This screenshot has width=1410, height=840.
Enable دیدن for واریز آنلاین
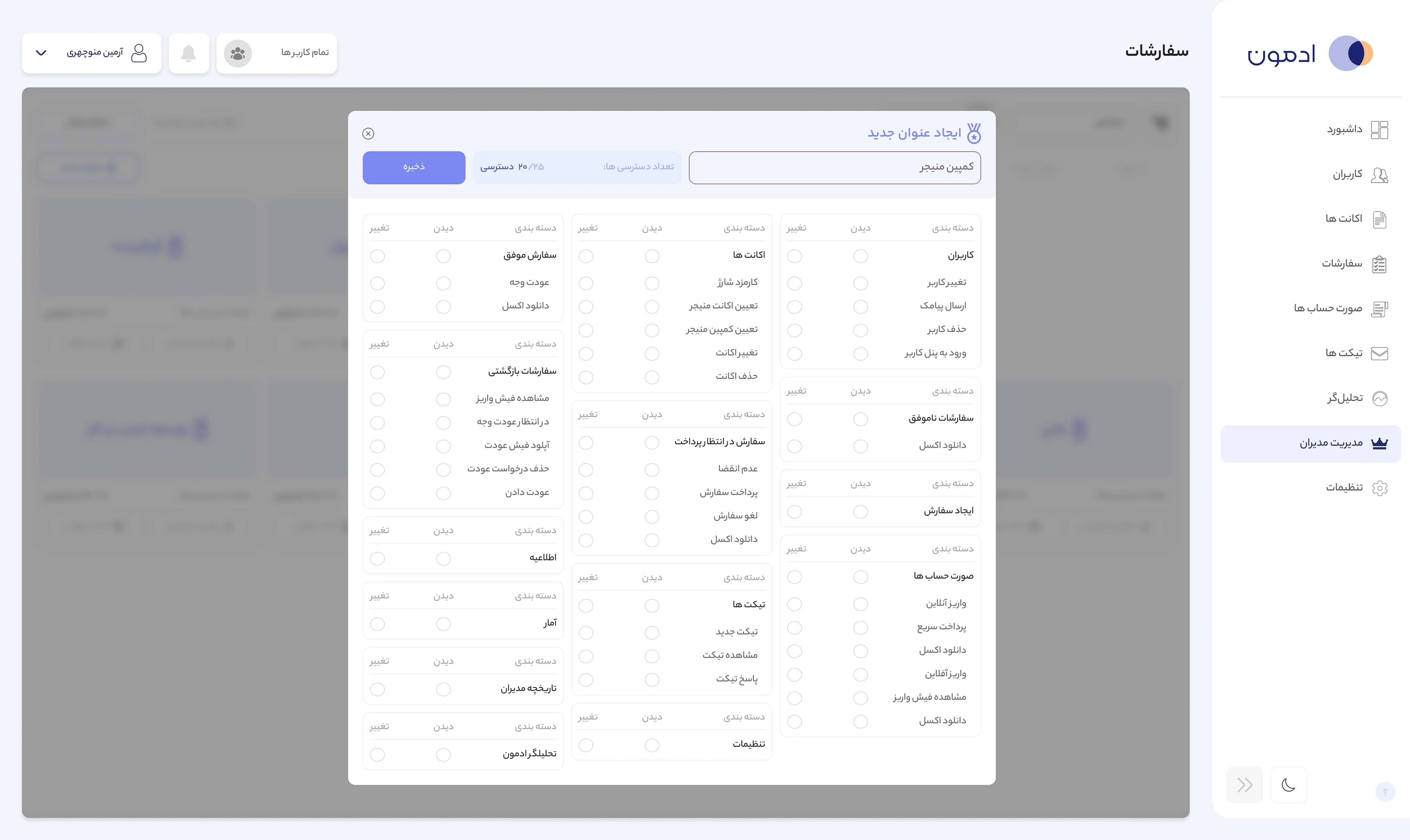point(860,604)
